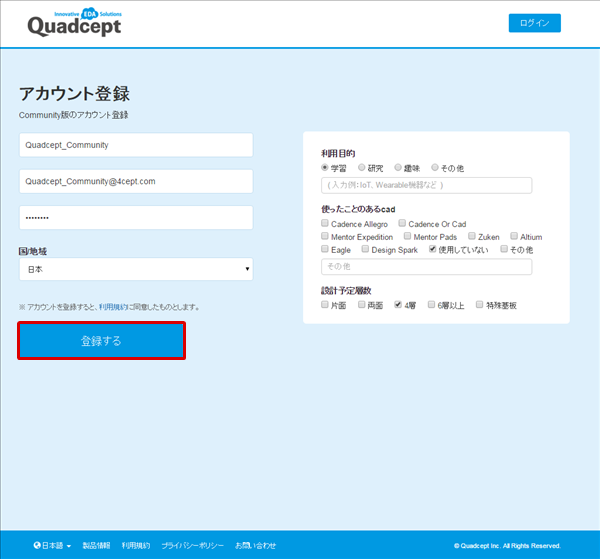600x559 pixels.
Task: Click the email address input field
Action: (136, 181)
